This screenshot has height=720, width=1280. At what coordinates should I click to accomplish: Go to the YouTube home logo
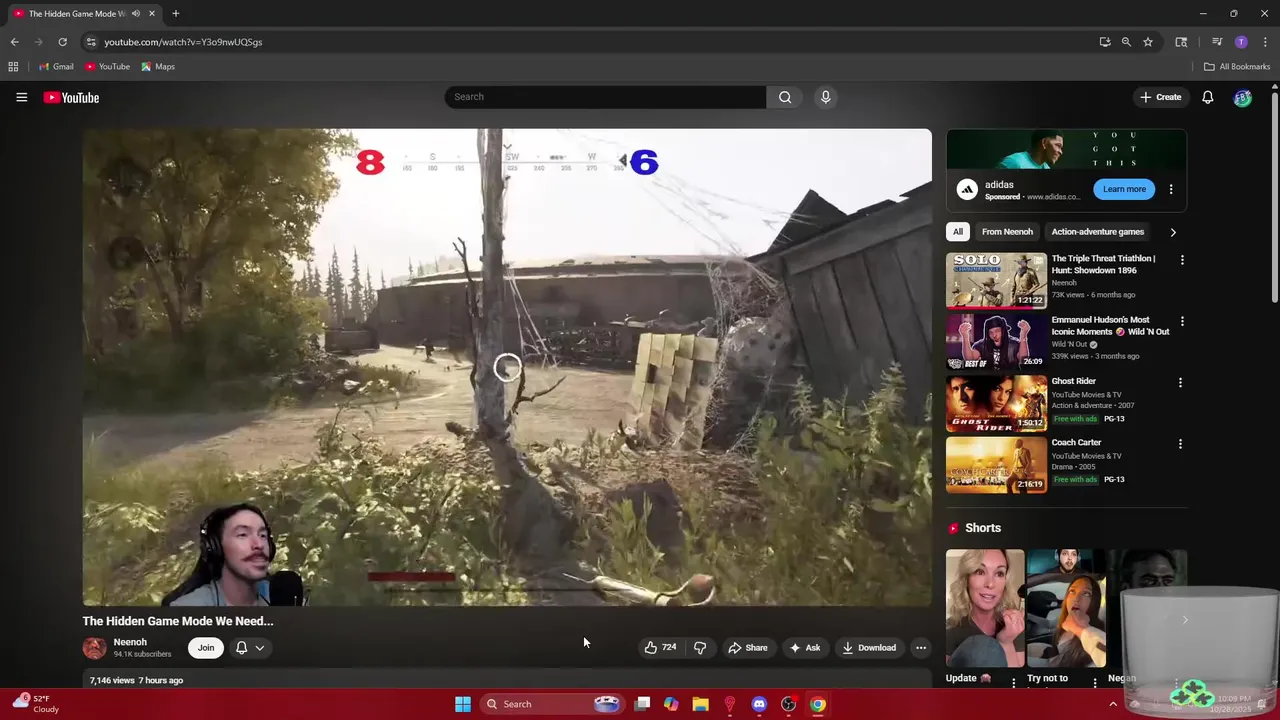(71, 97)
